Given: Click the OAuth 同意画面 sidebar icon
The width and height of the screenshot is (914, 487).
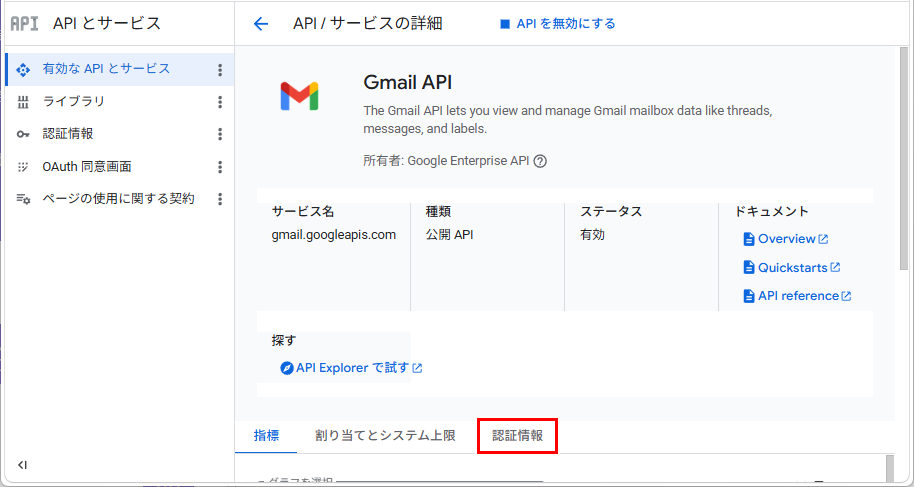Looking at the screenshot, I should point(23,167).
